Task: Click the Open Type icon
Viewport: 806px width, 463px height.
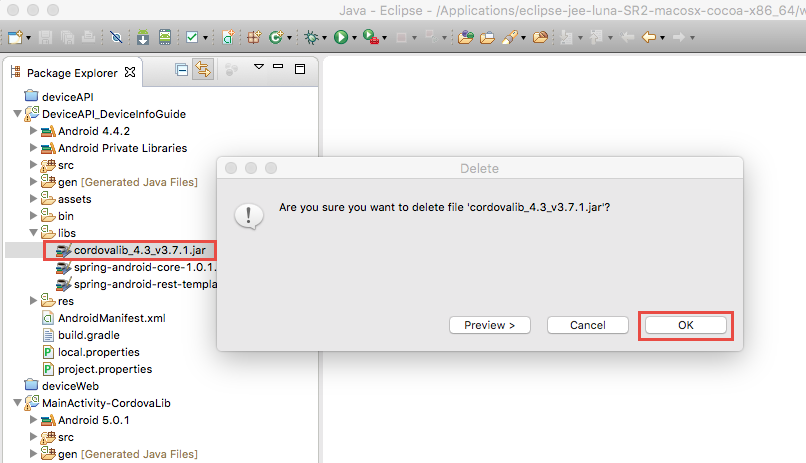Action: pos(465,38)
